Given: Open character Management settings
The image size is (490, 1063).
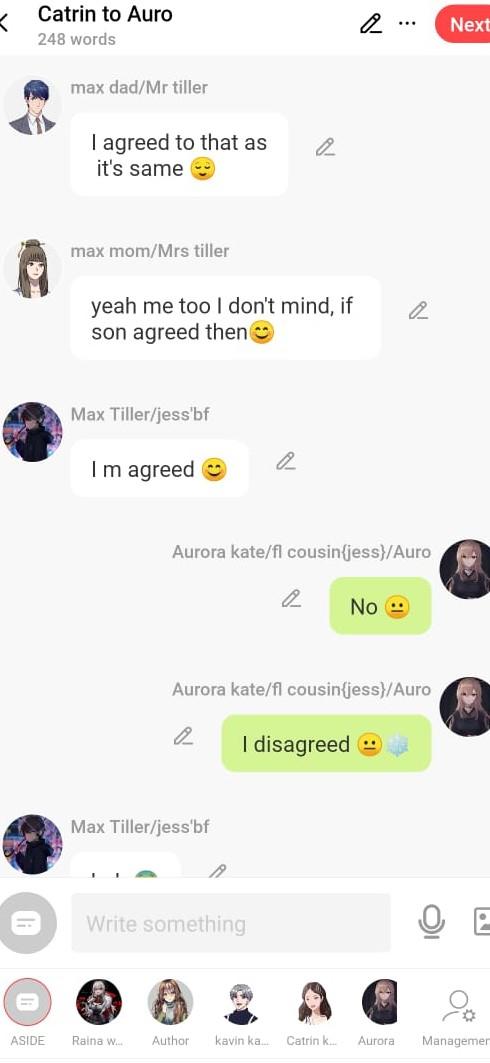Looking at the screenshot, I should click(456, 1012).
